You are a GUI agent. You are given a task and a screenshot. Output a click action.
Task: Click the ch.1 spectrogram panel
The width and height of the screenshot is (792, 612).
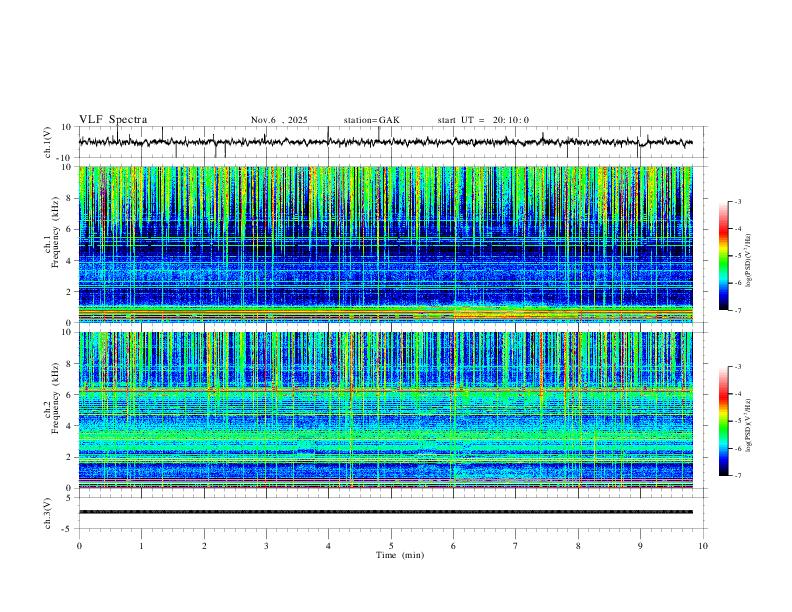click(386, 244)
